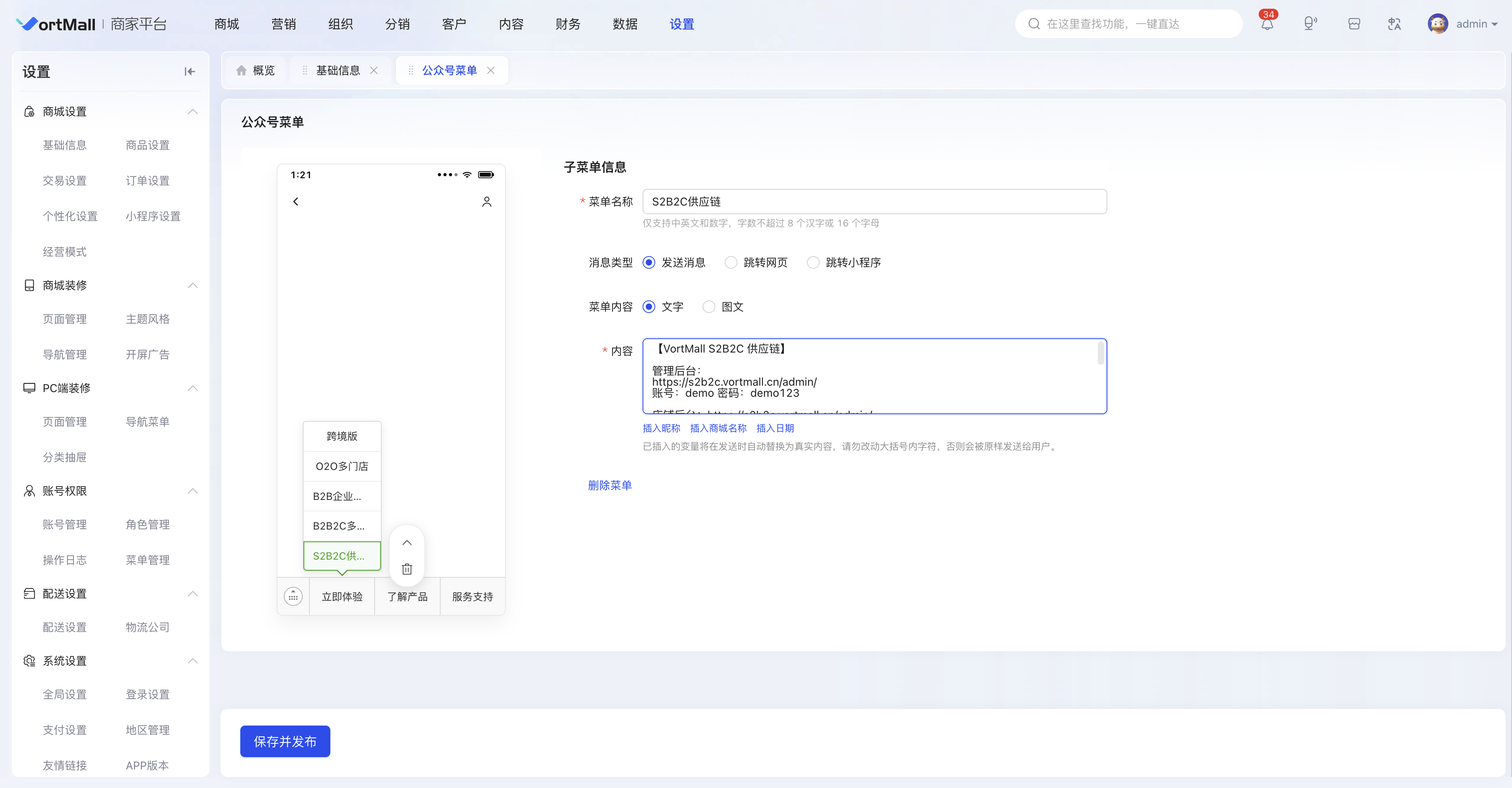Collapse the 账号权限 section
This screenshot has height=788, width=1512.
coord(192,491)
